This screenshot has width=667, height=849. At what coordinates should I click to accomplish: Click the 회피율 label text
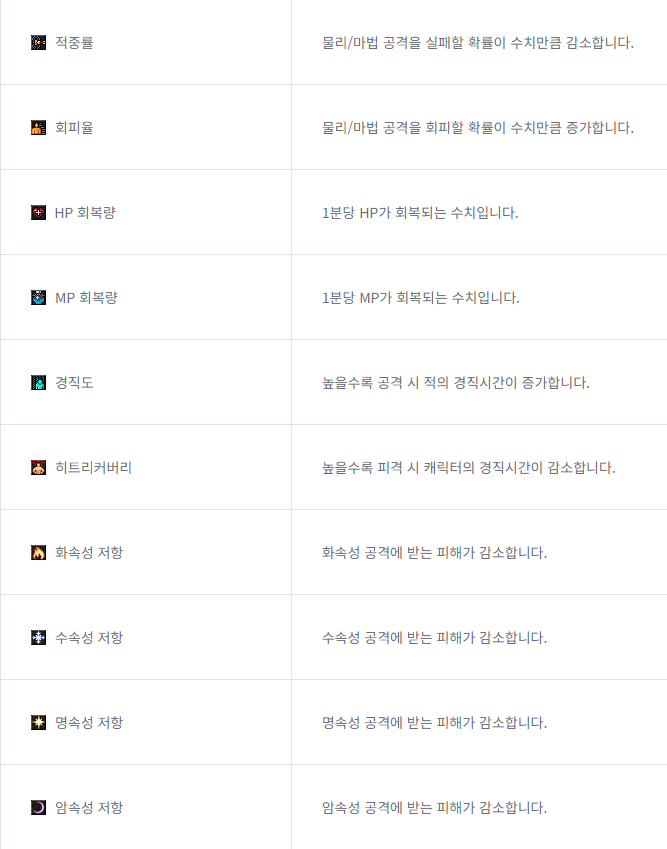point(74,127)
